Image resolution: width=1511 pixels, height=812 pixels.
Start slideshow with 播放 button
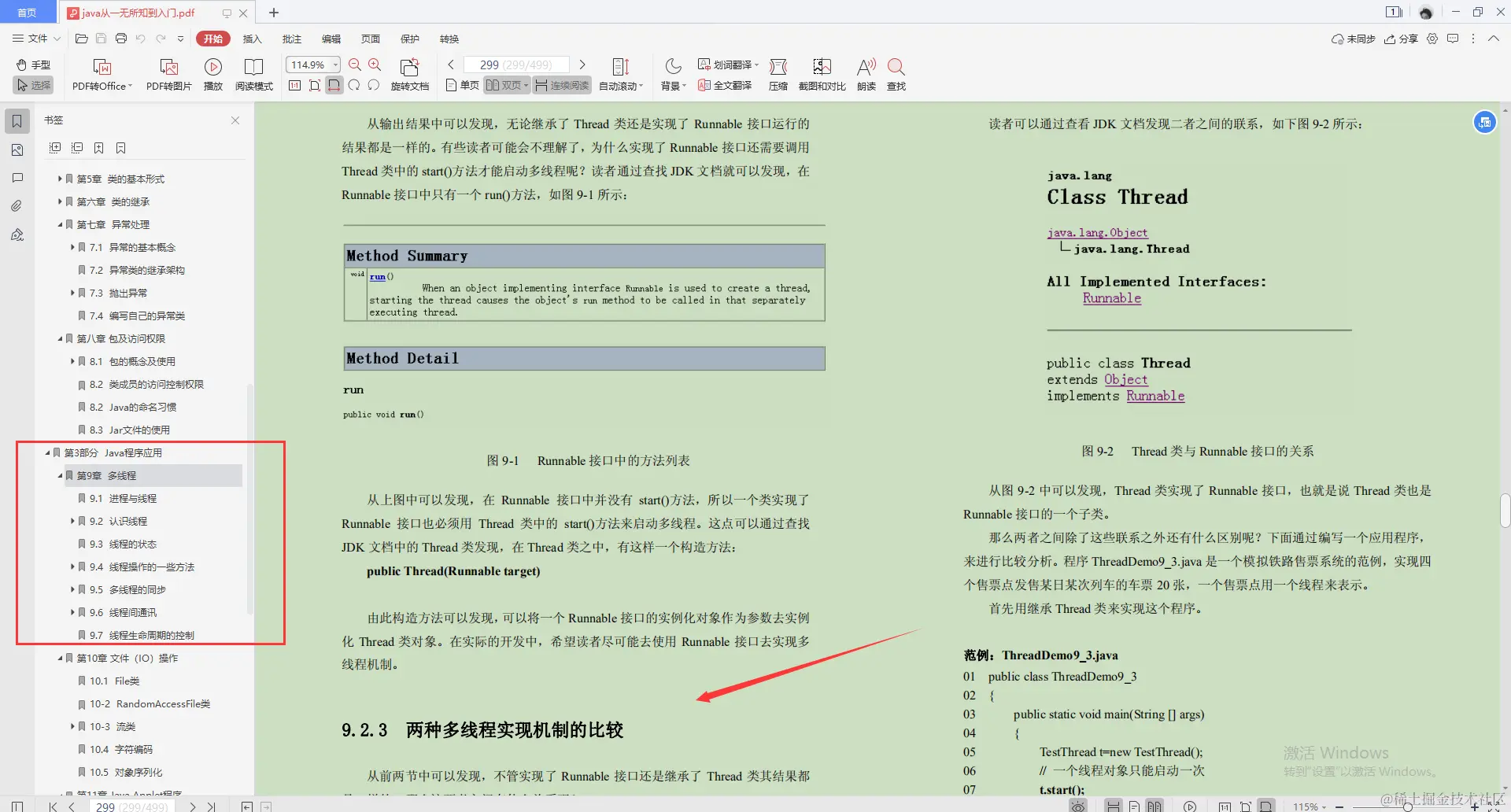click(213, 76)
